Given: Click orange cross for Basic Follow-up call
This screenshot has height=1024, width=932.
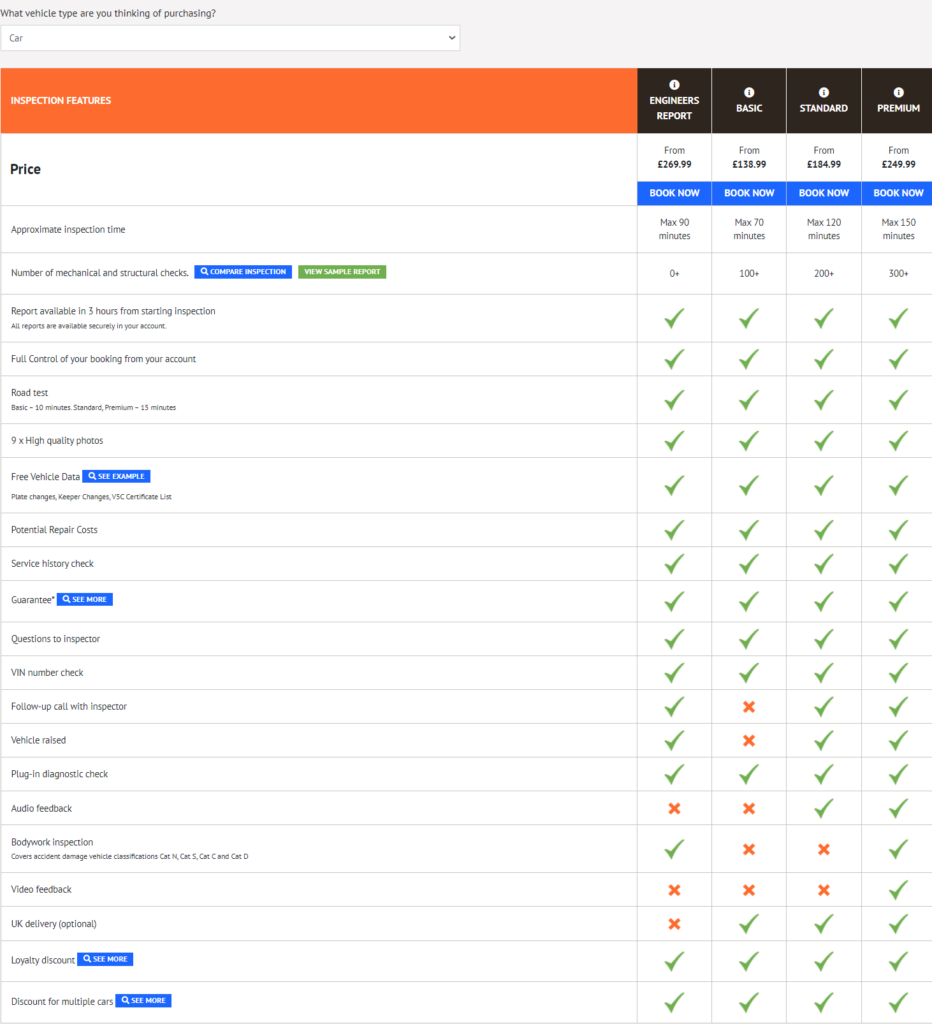Looking at the screenshot, I should coord(749,707).
